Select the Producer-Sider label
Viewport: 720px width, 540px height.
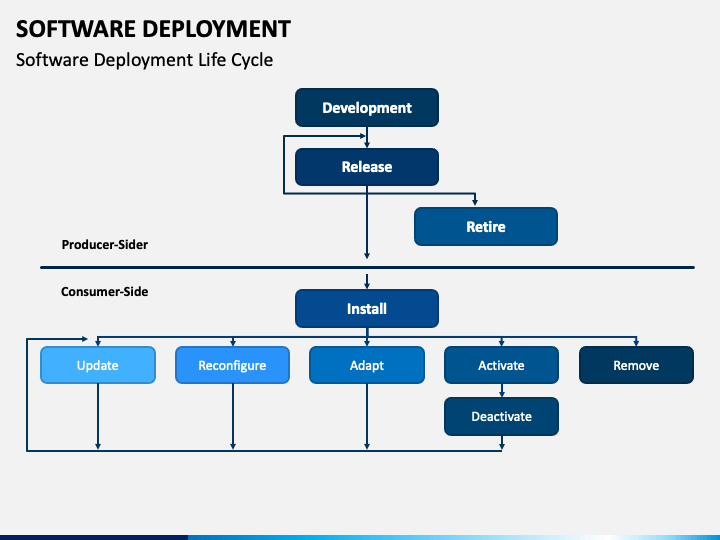(x=105, y=244)
